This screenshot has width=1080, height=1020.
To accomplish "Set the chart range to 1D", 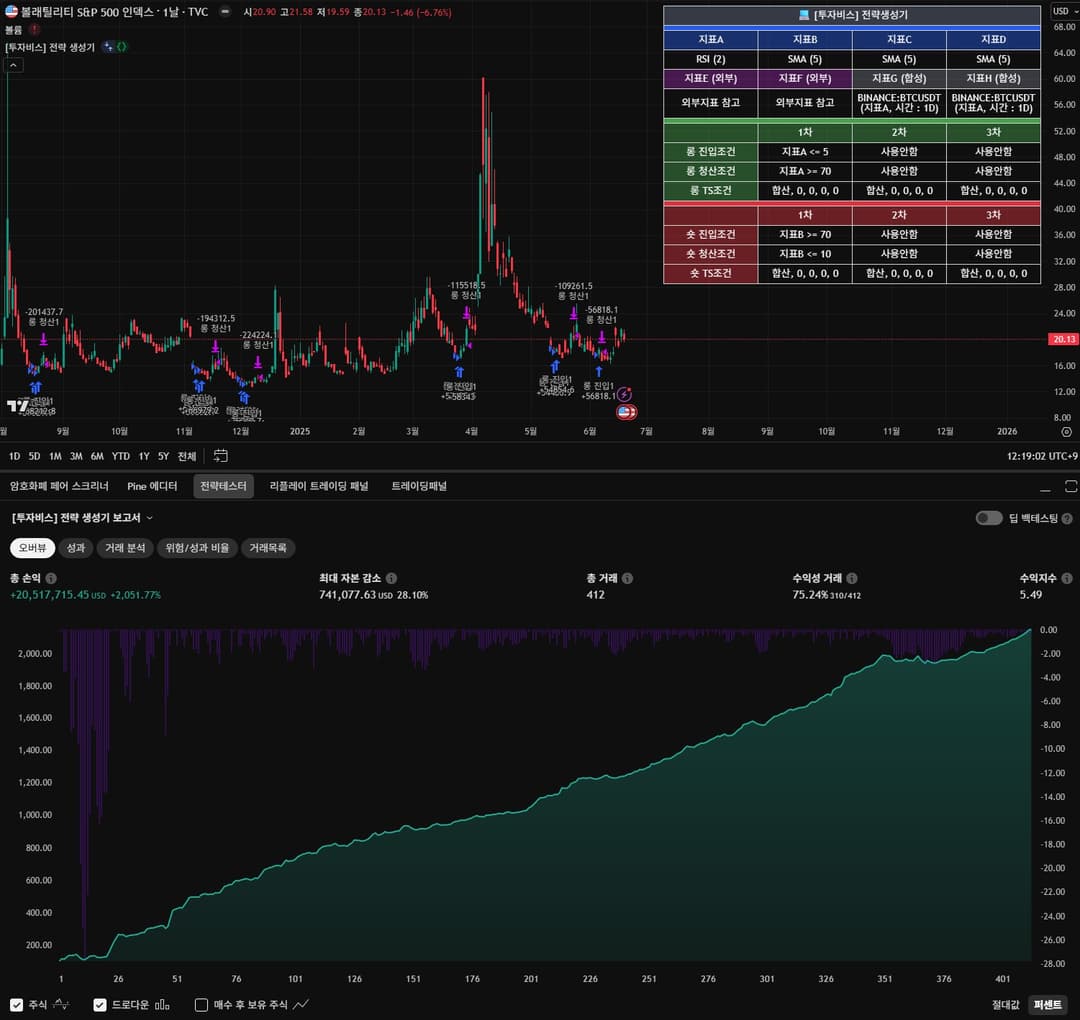I will [x=14, y=457].
